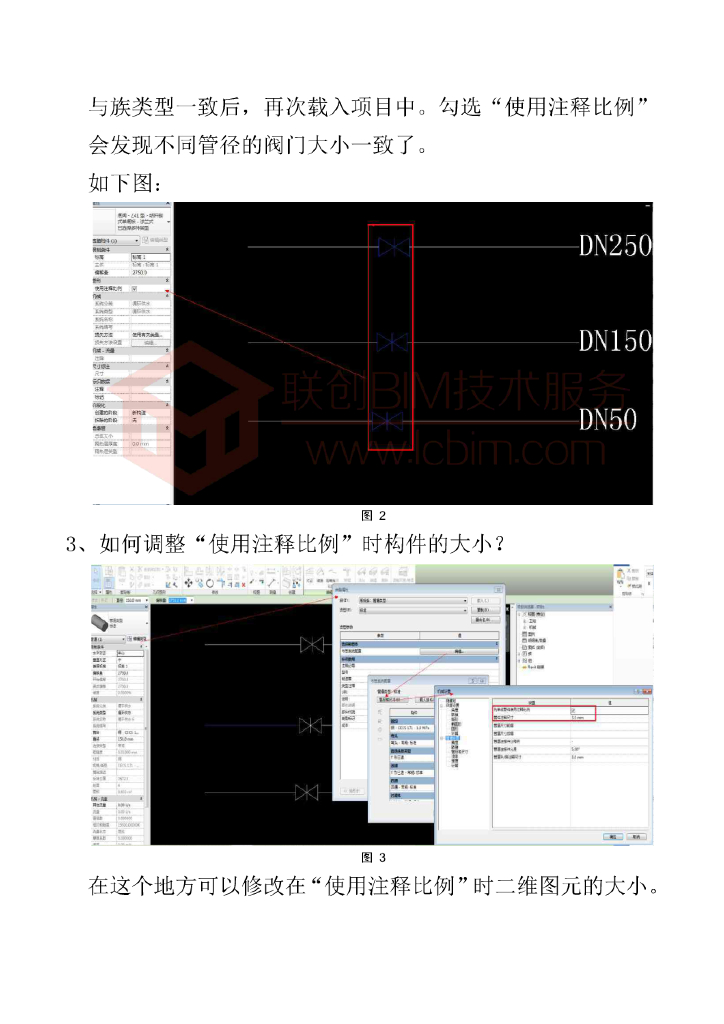Click the Move tool icon in figure 3 ribbon
This screenshot has width=724, height=1024.
pos(189,583)
